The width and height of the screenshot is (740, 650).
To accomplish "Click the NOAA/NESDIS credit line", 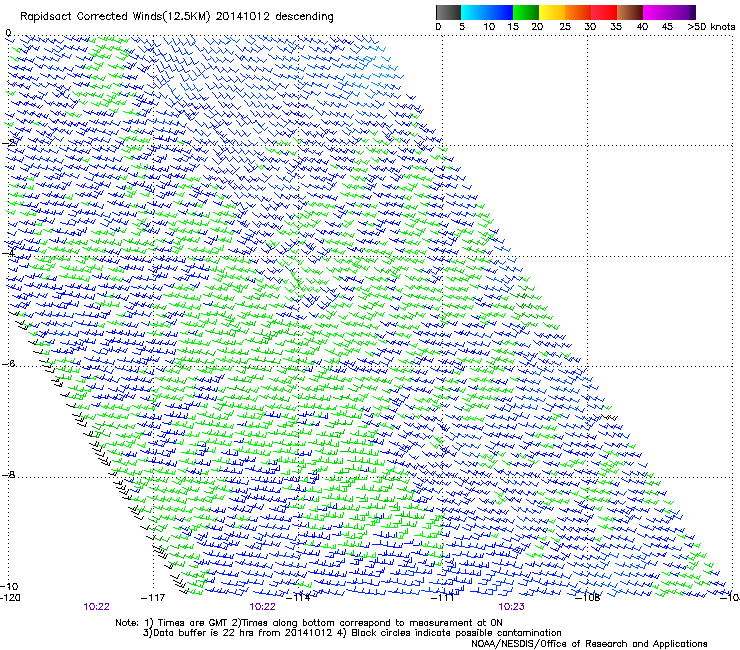I will click(589, 644).
